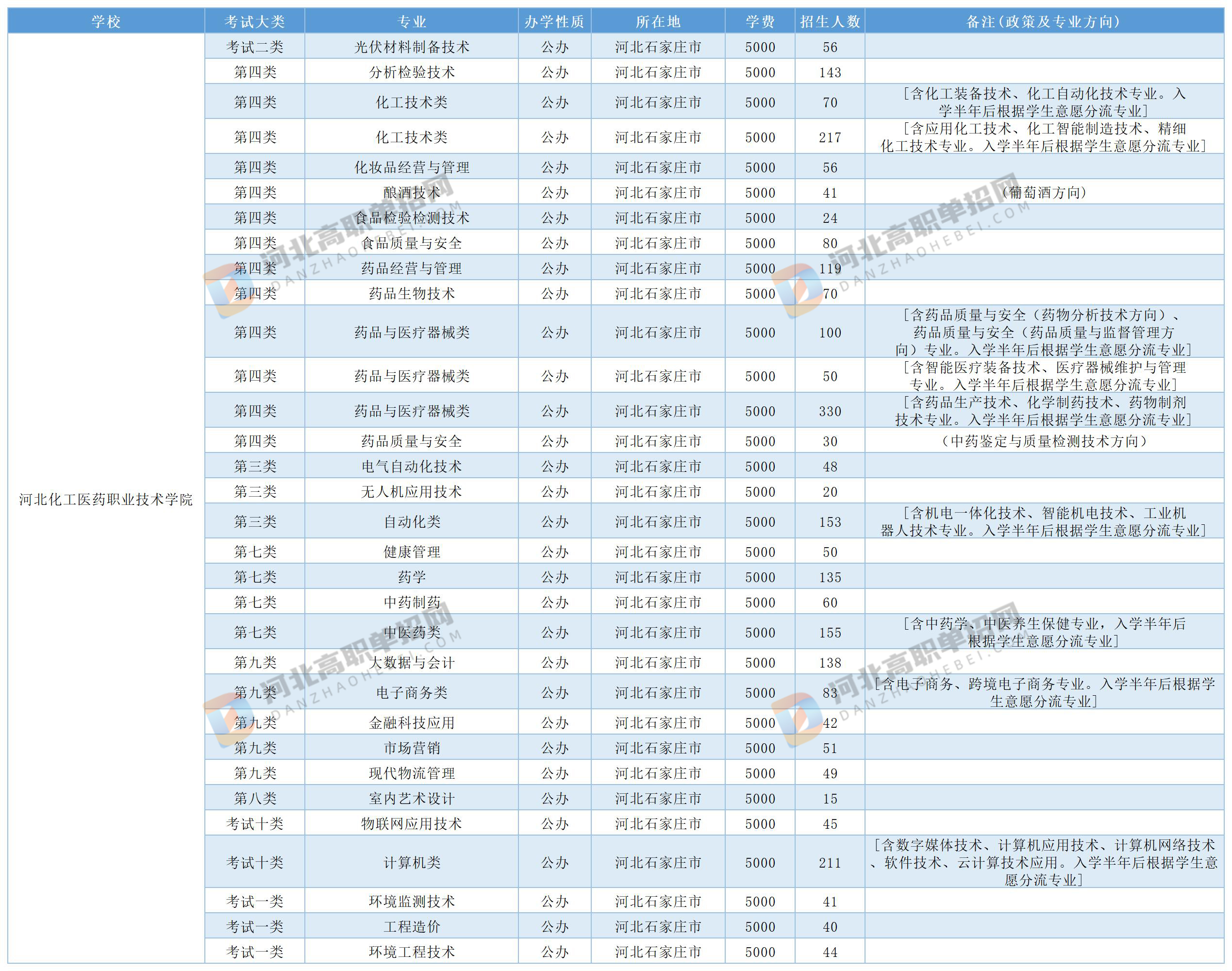The image size is (1232, 971).
Task: Select the 药品生物技术 major cell
Action: [x=412, y=293]
